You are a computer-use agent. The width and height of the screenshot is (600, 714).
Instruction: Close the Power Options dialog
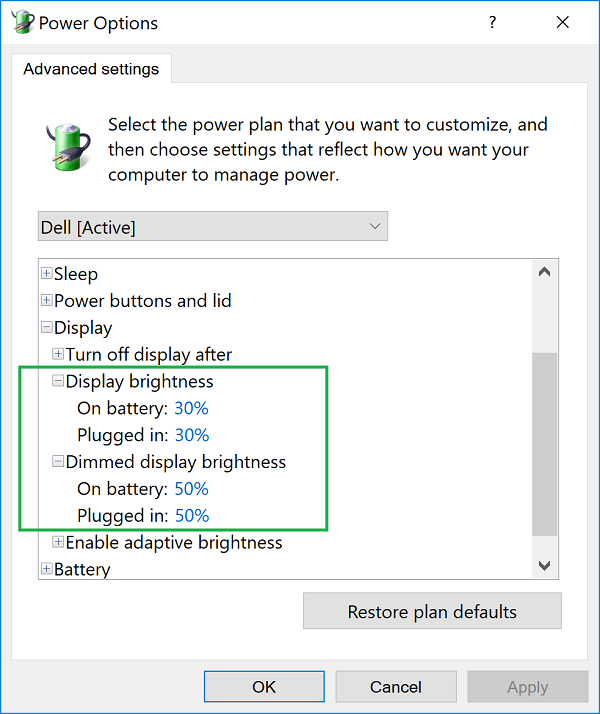[x=563, y=23]
